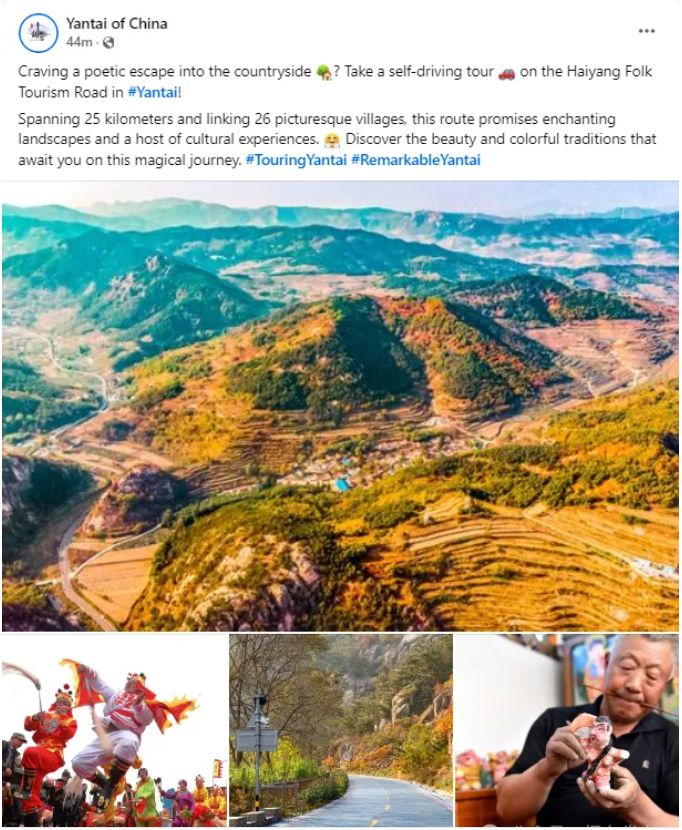
Task: Open the #TouringYantai hashtag
Action: (x=296, y=160)
